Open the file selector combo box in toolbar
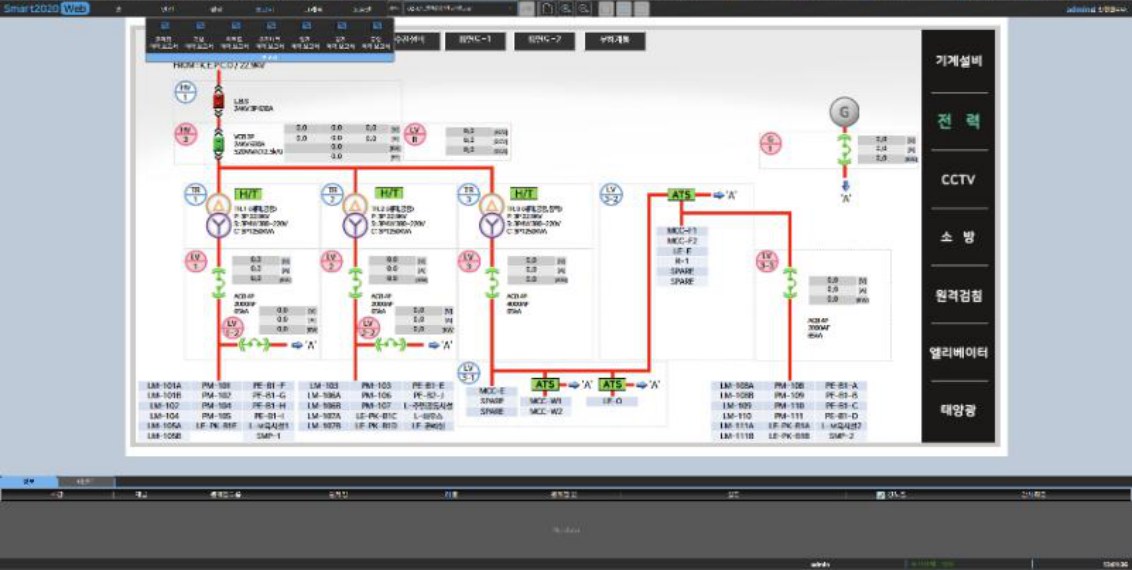The width and height of the screenshot is (1132, 570). click(460, 8)
